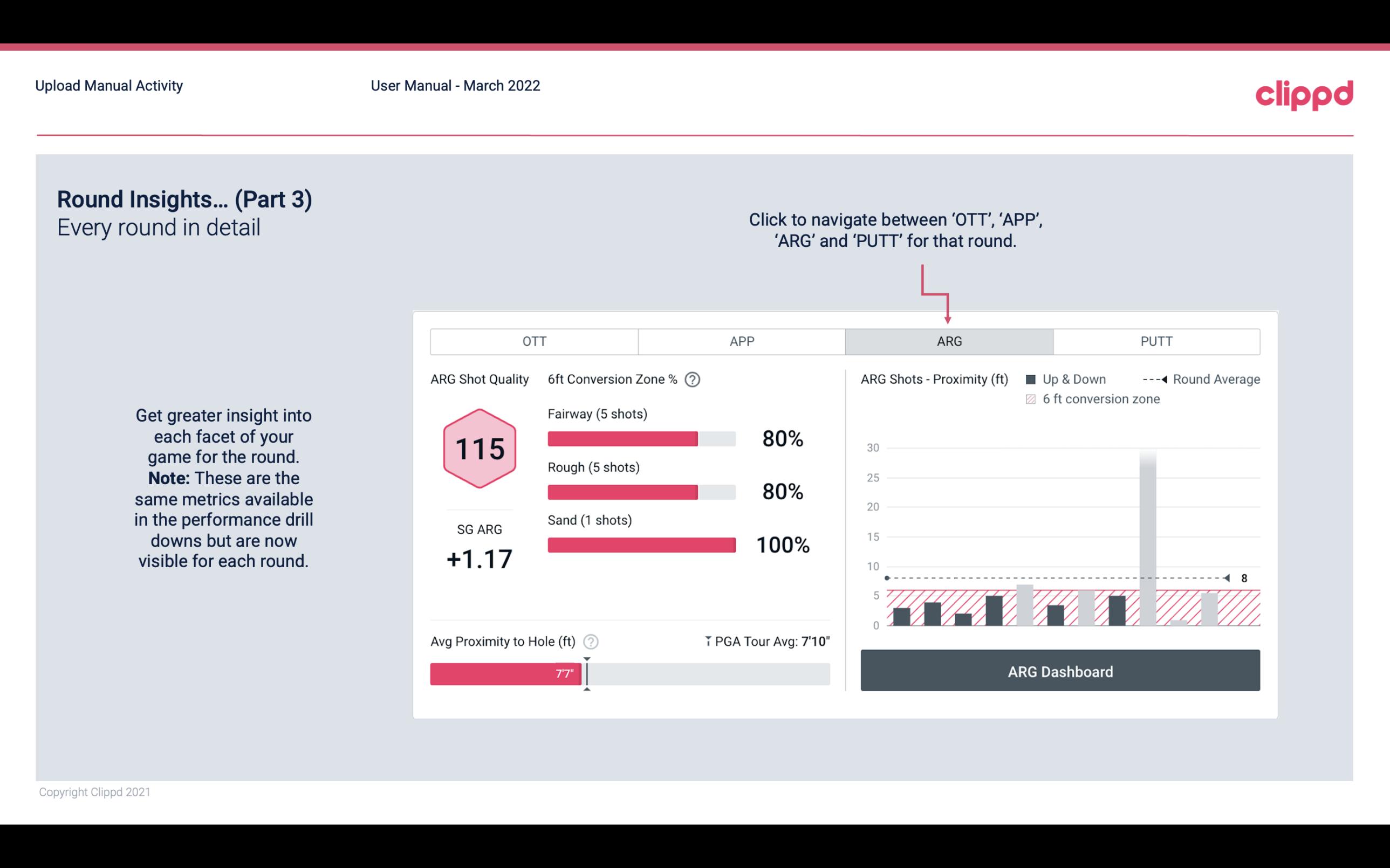1390x868 pixels.
Task: Click the help icon next to Avg Proximity
Action: click(x=594, y=641)
